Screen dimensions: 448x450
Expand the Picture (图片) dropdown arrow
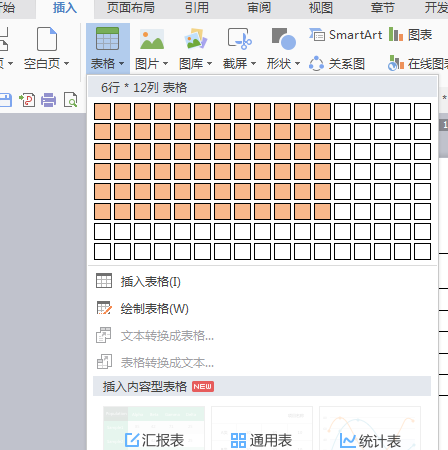165,63
